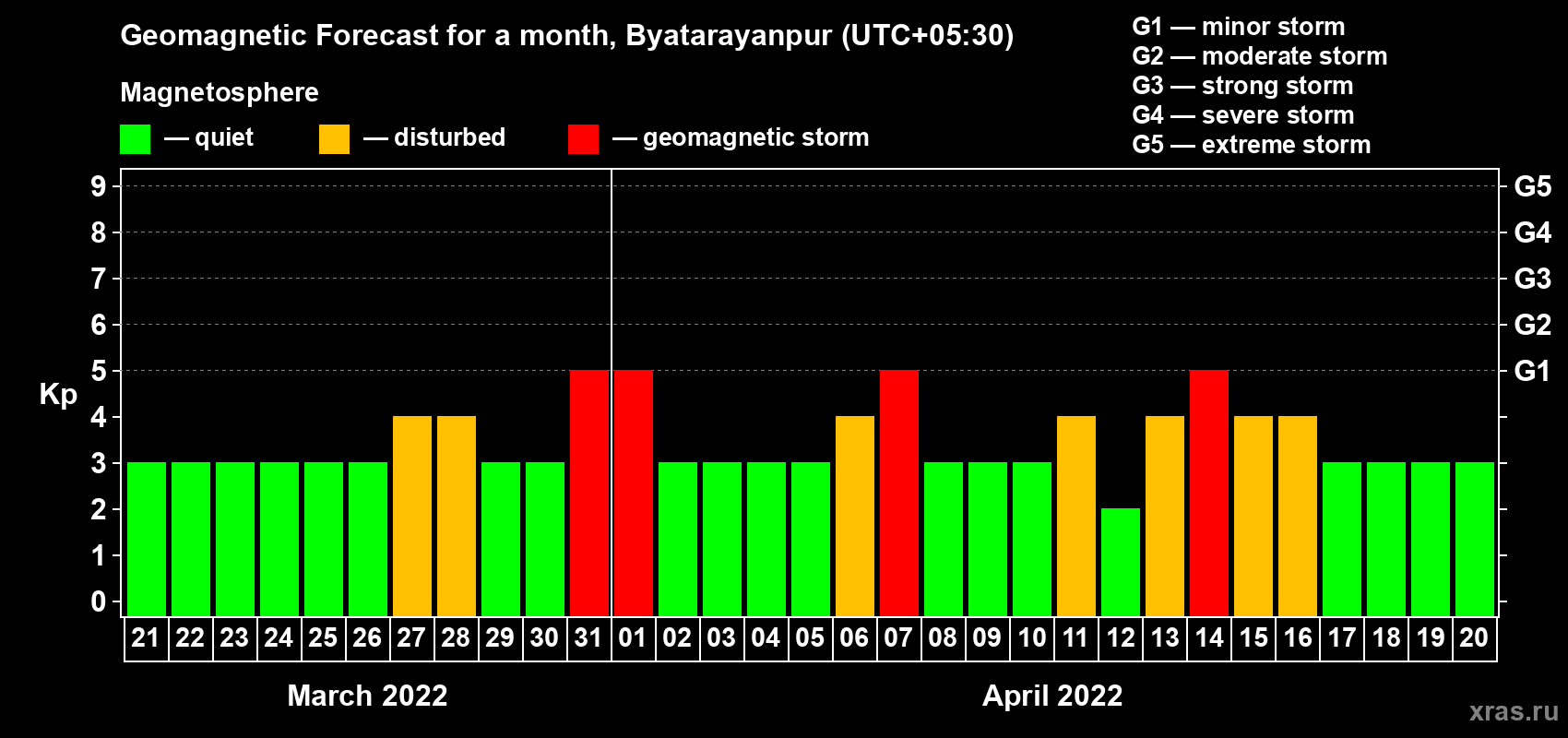The width and height of the screenshot is (1568, 738).
Task: Click the date label '12' below the chart
Action: [x=1121, y=637]
